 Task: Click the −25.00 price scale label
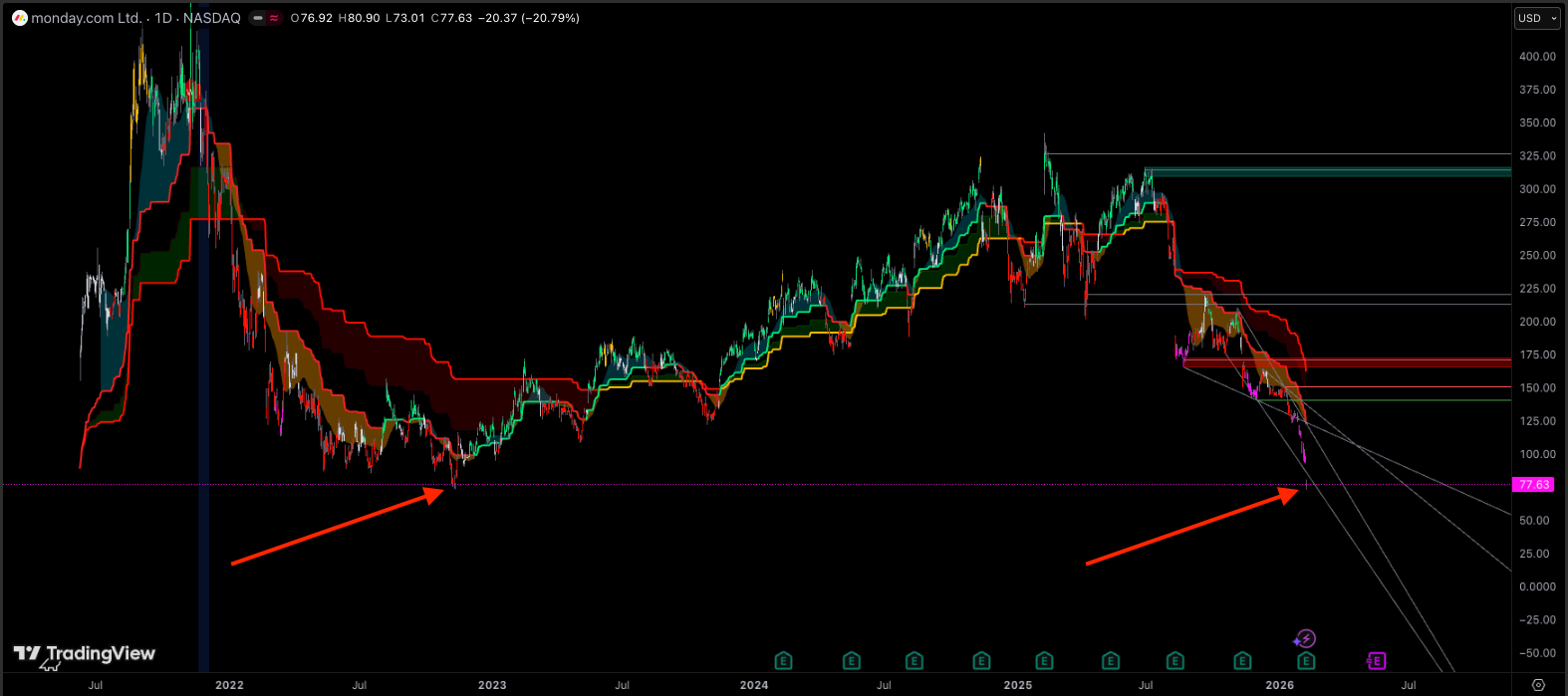[1537, 619]
